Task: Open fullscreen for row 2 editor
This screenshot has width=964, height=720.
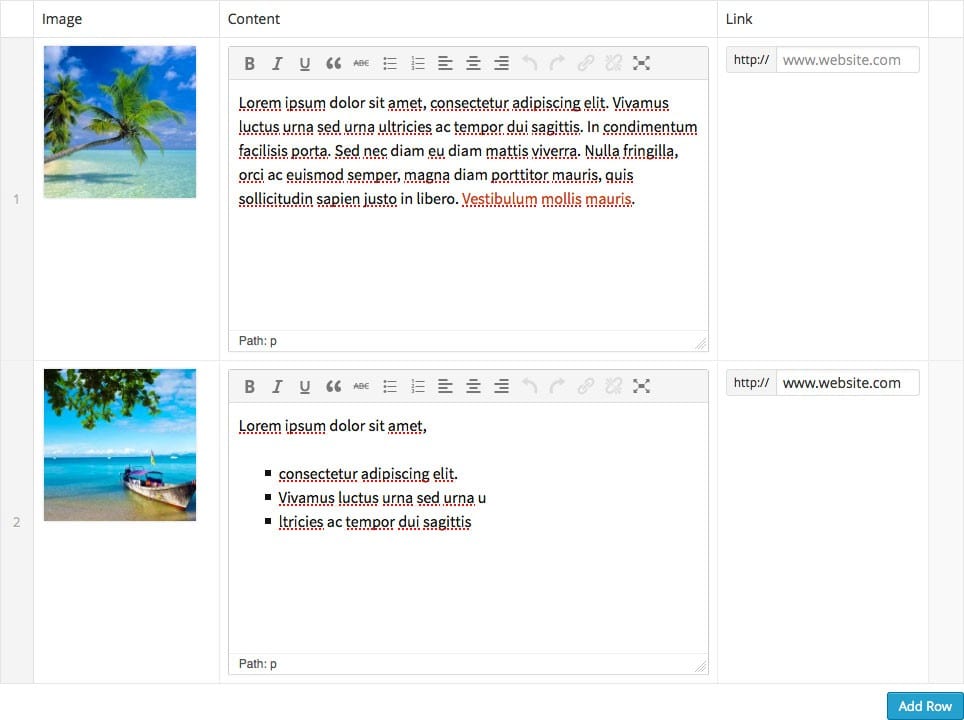Action: coord(642,386)
